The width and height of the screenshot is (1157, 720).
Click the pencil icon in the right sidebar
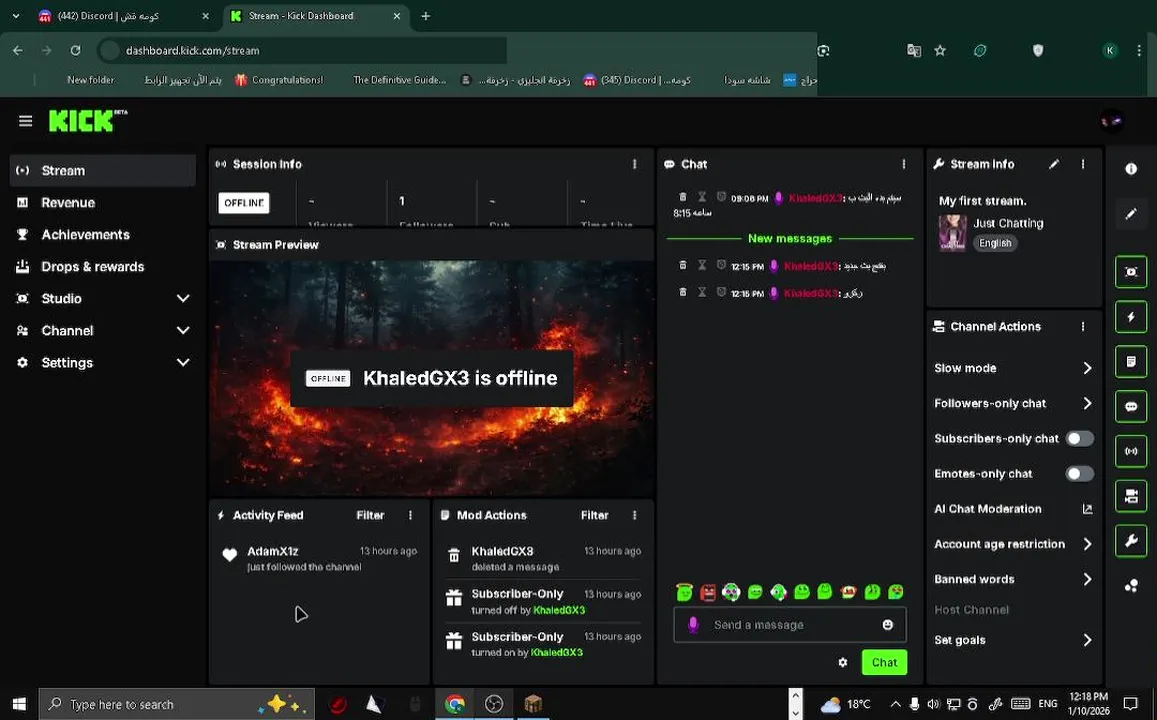coord(1130,214)
